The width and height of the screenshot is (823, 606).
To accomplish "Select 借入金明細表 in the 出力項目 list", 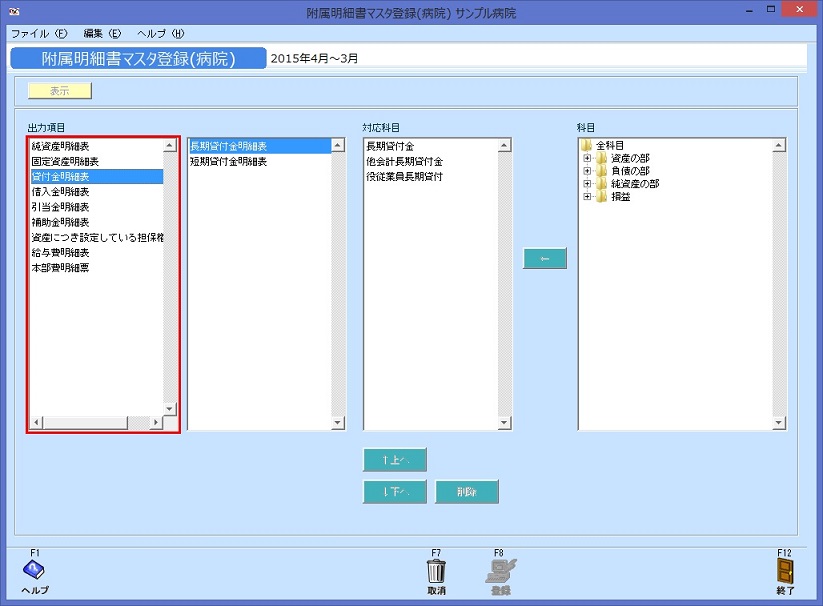I will pyautogui.click(x=63, y=191).
